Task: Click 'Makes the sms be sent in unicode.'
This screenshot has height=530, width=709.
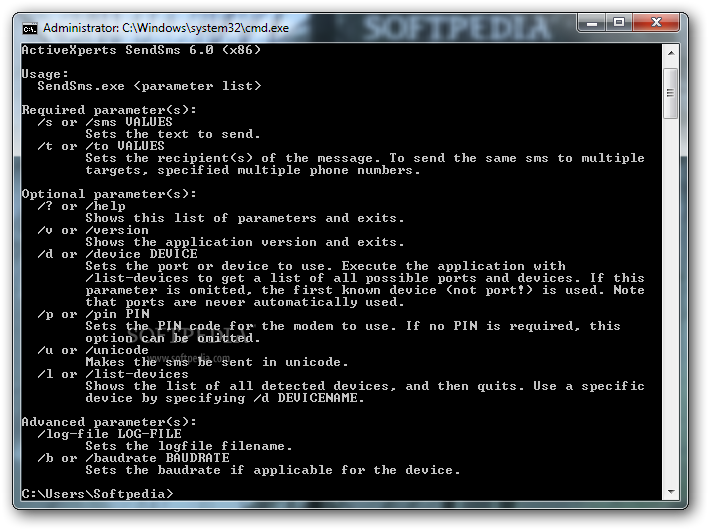Action: pos(217,362)
